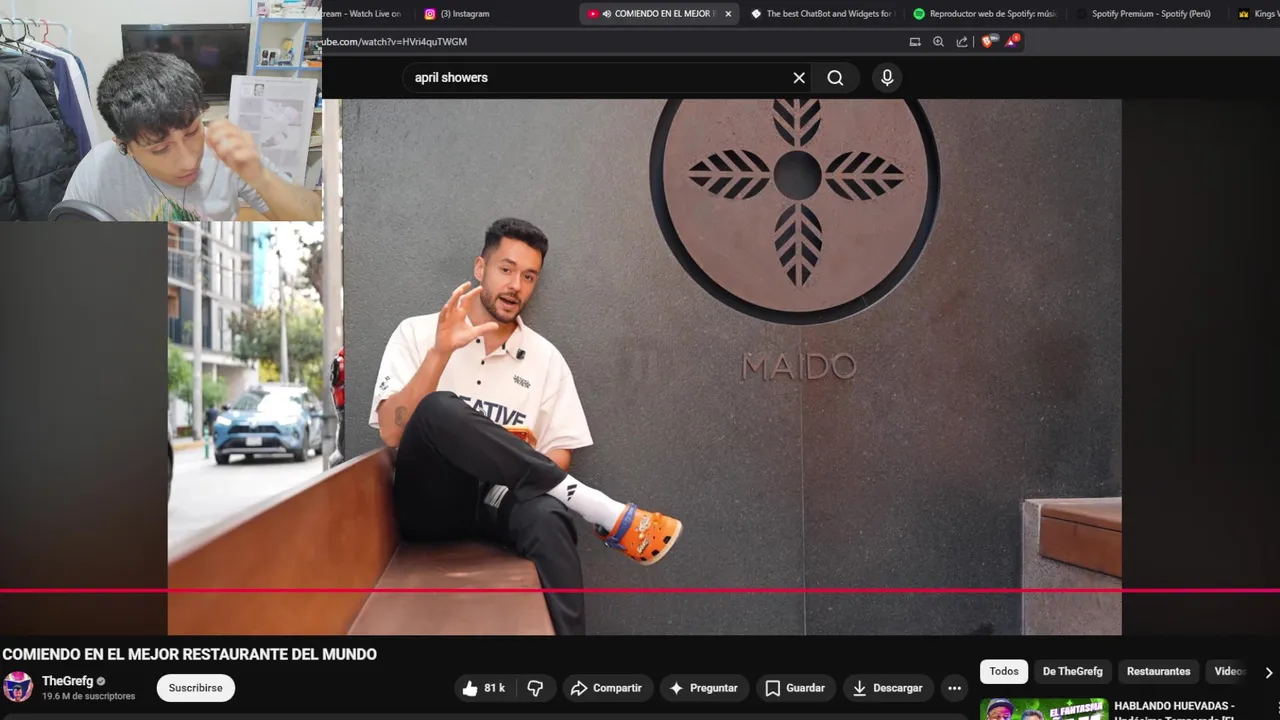Screen dimensions: 1280x720
Task: Click the zoom magnifier in address bar
Action: (938, 42)
